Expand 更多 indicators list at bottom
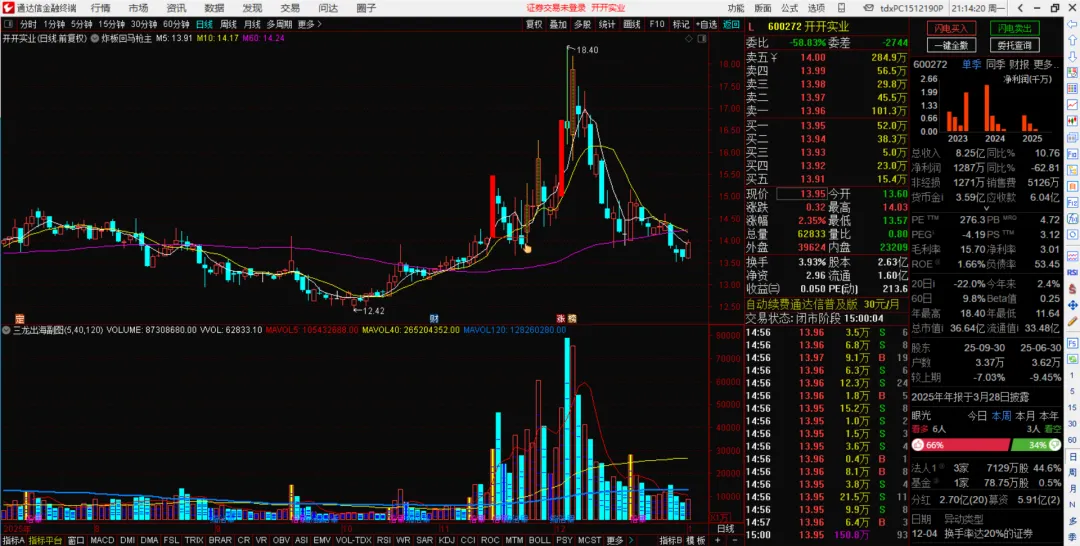The height and width of the screenshot is (546, 1080). pos(615,540)
